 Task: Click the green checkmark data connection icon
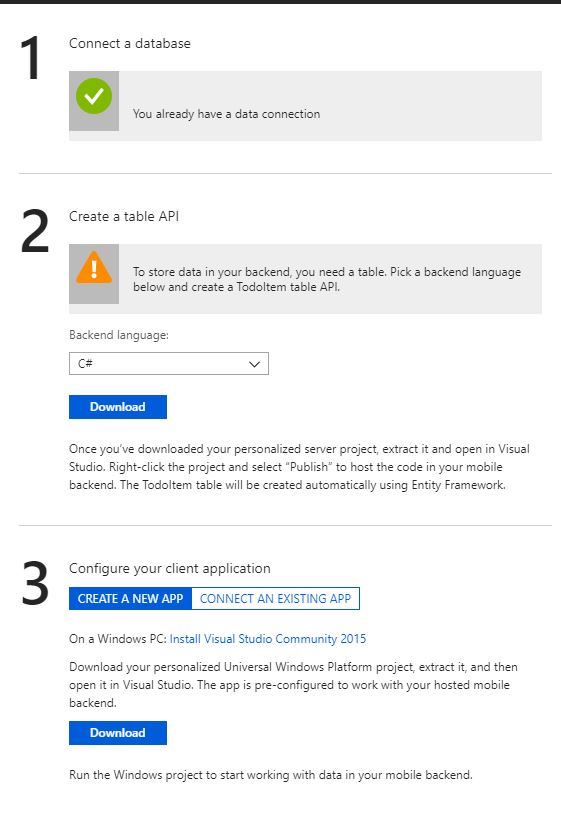[x=94, y=96]
